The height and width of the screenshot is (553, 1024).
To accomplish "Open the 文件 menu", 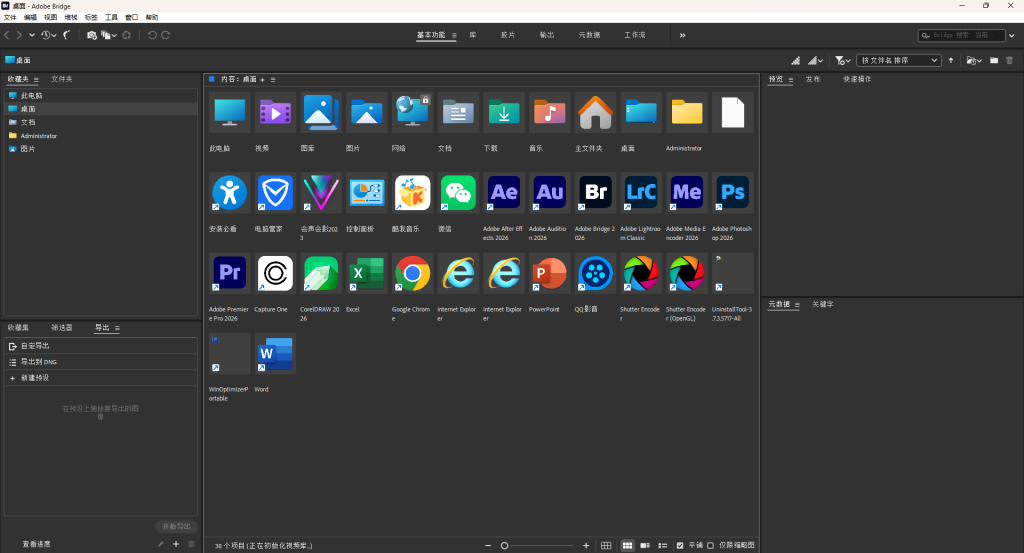I will point(10,18).
